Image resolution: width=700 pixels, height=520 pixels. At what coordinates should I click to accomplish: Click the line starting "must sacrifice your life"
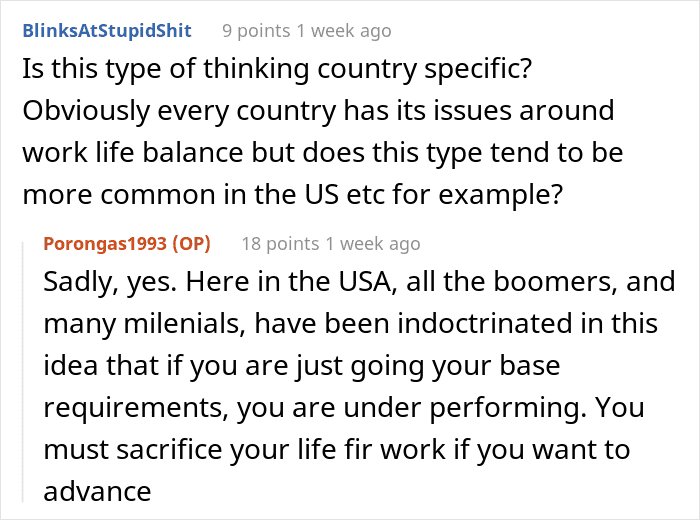pyautogui.click(x=337, y=449)
